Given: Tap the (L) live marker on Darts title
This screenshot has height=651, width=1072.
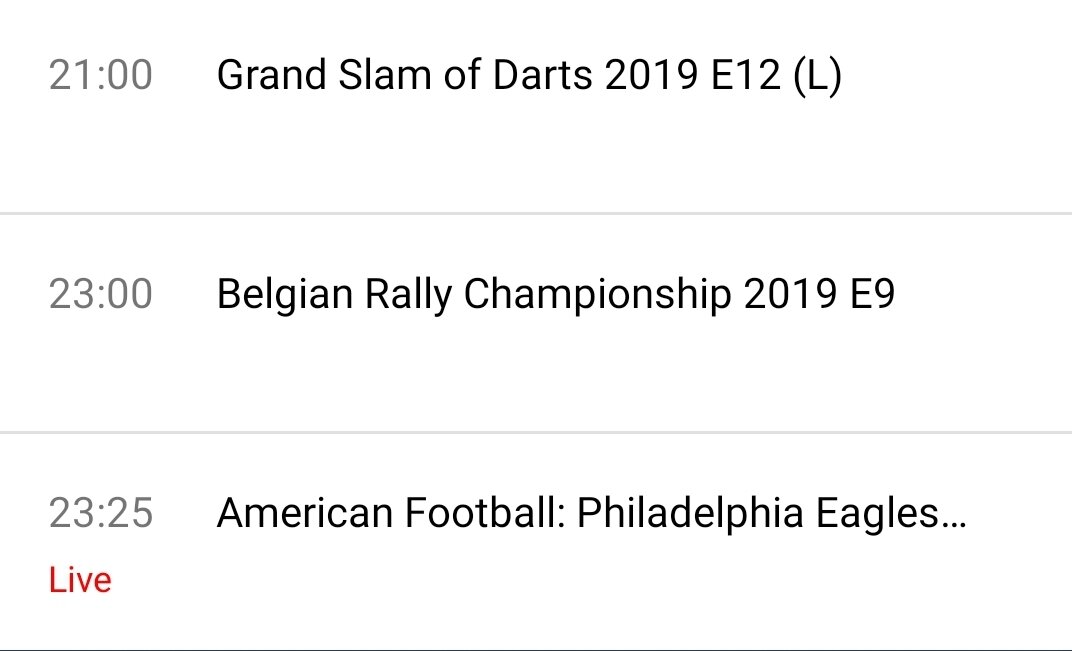Looking at the screenshot, I should pyautogui.click(x=817, y=76).
